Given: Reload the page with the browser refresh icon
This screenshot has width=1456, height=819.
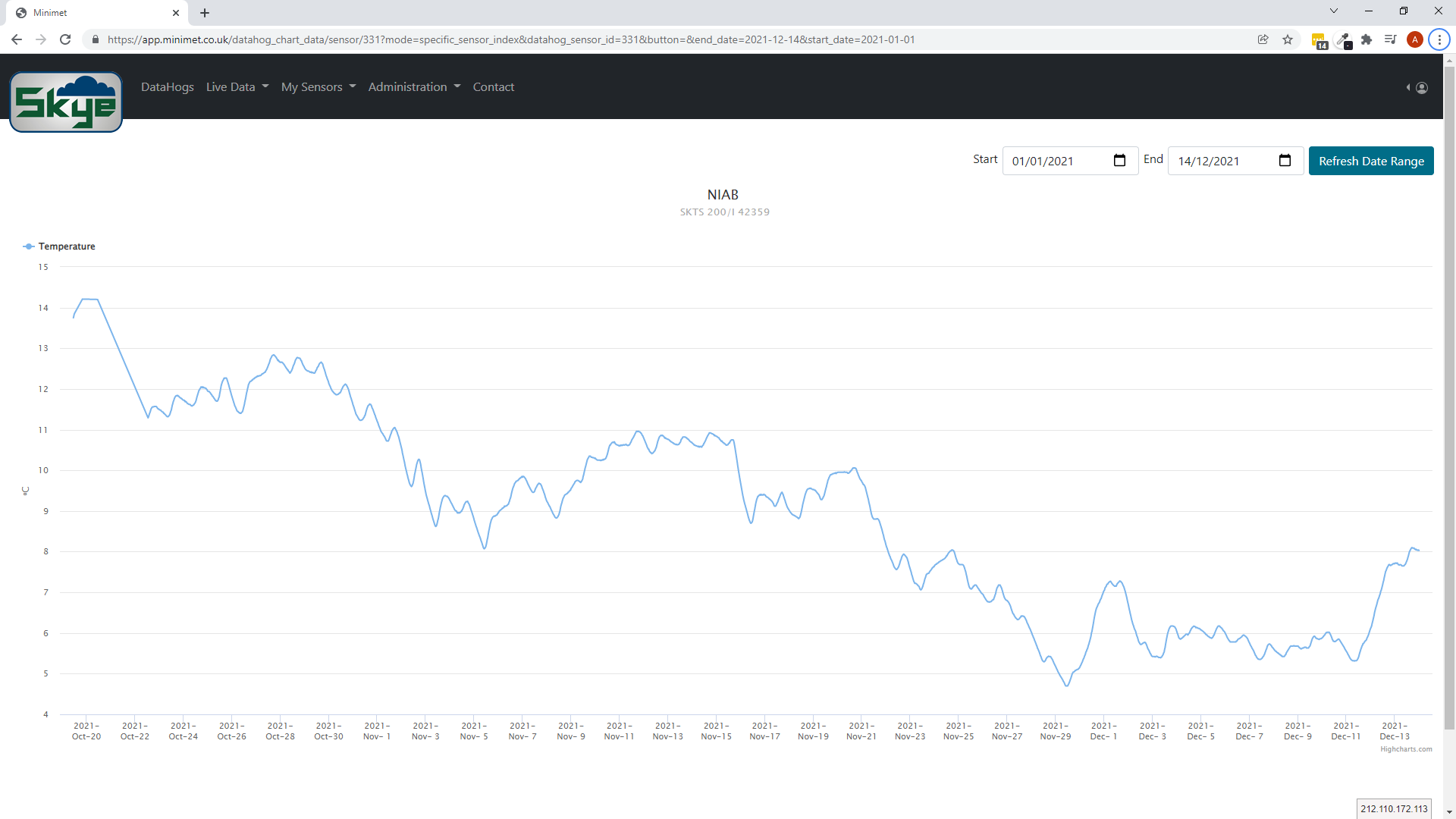Looking at the screenshot, I should (x=65, y=39).
